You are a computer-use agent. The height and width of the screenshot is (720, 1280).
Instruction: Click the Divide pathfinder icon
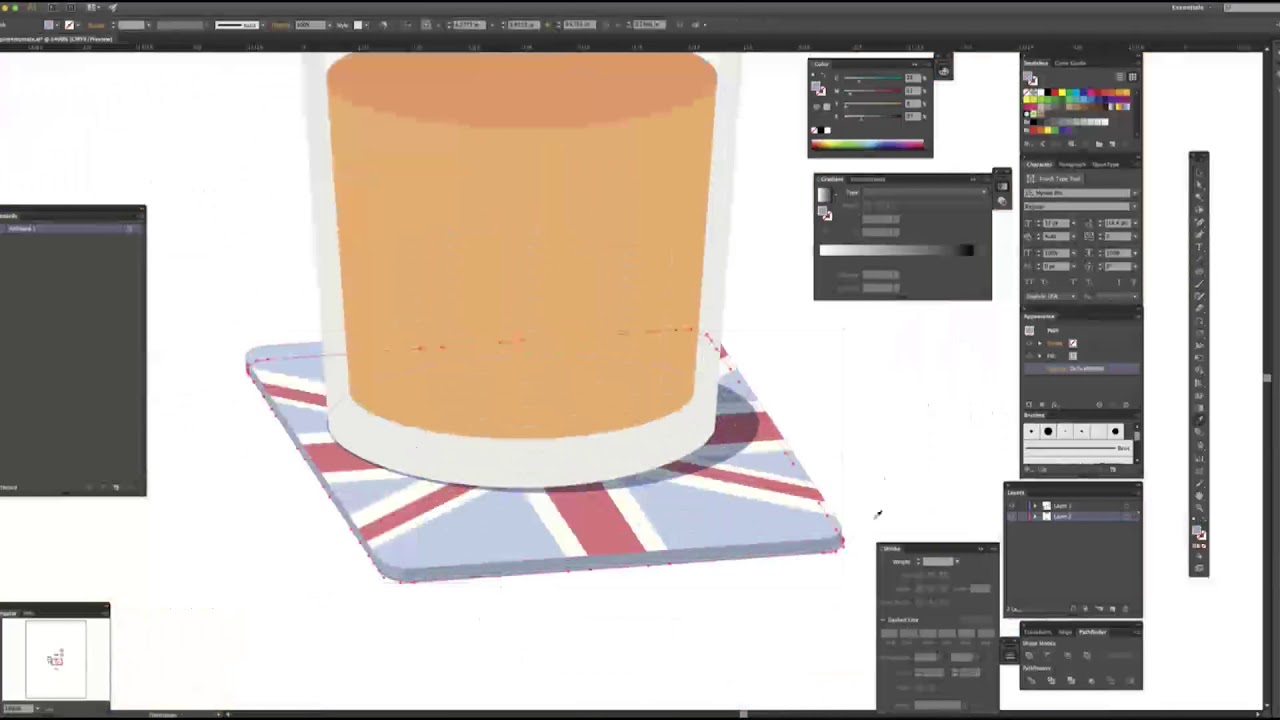1031,680
